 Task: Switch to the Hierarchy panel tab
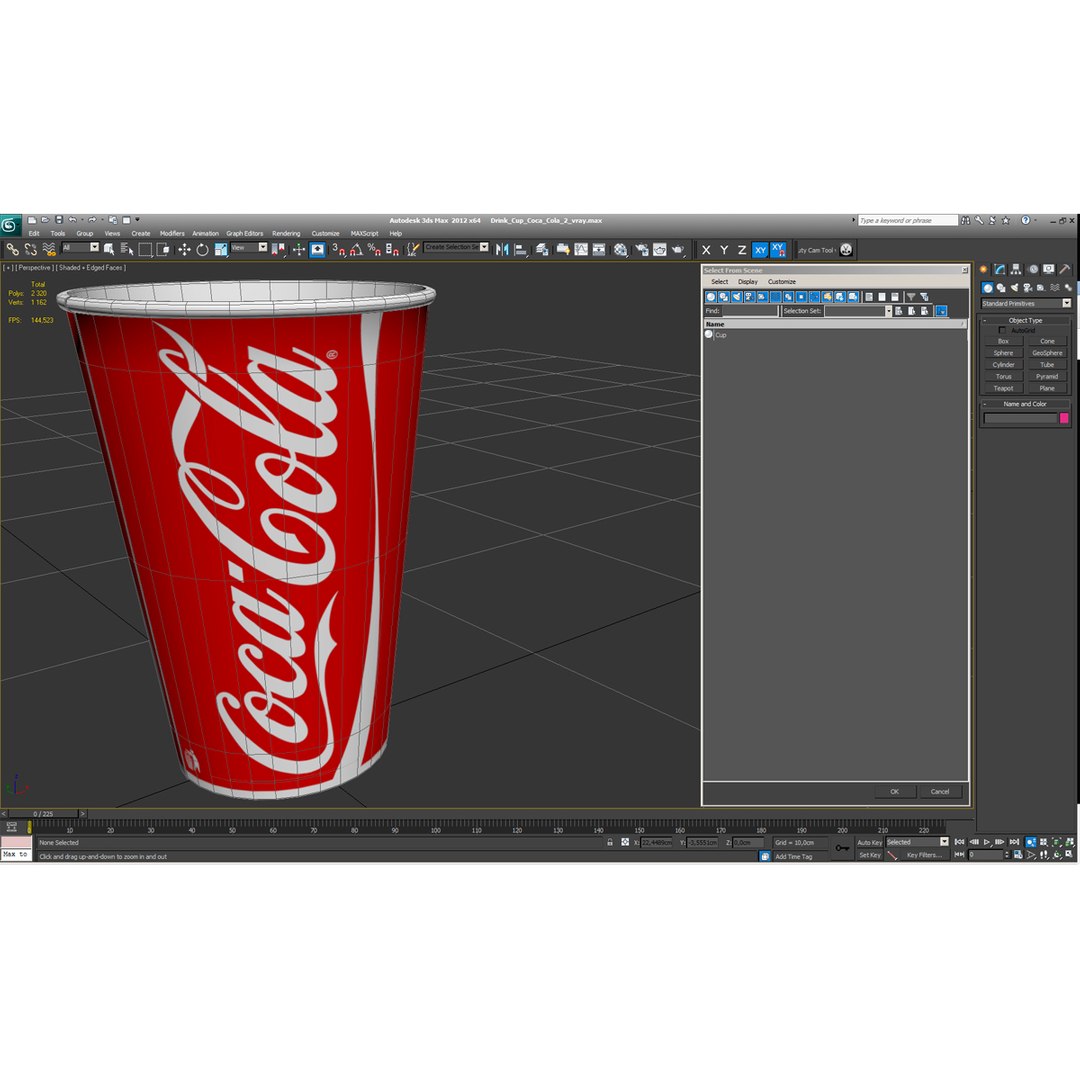coord(1016,269)
